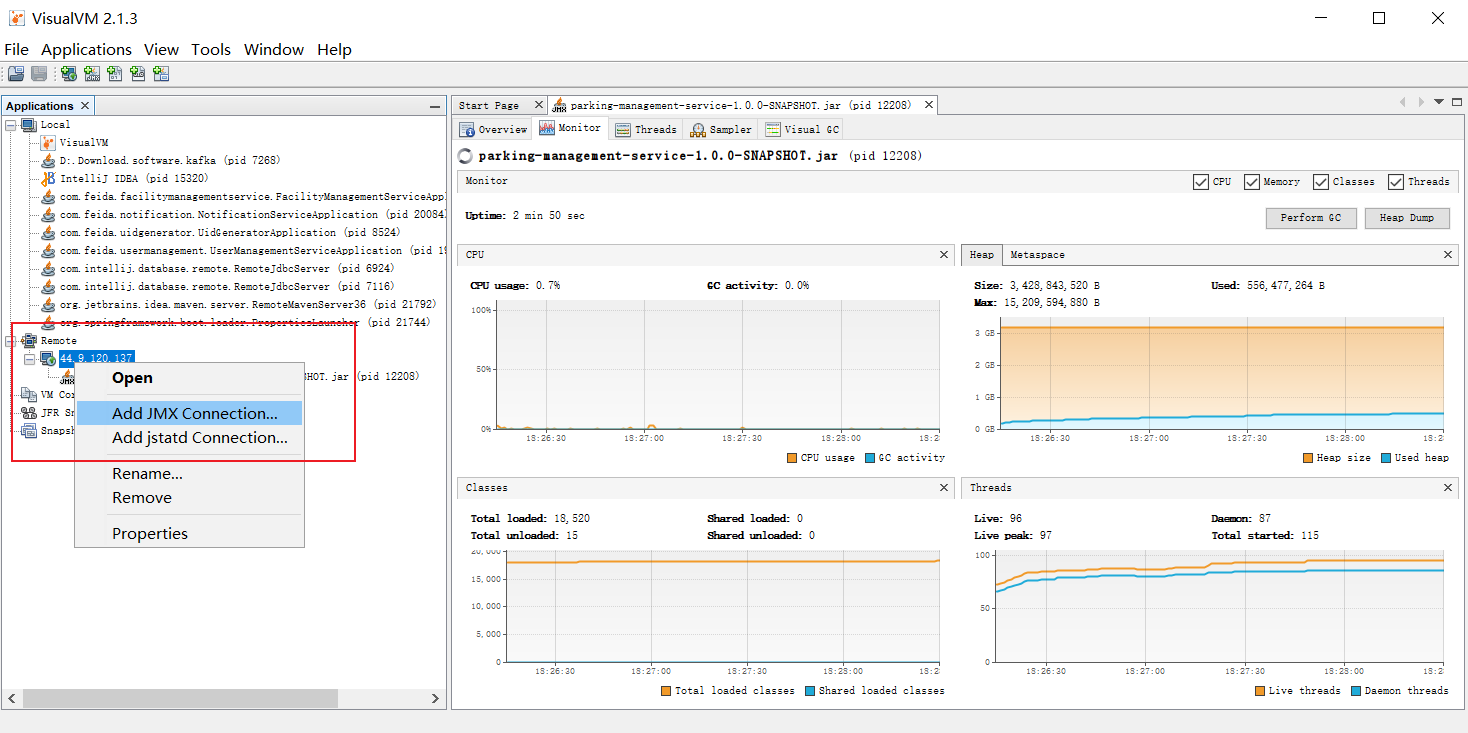Image resolution: width=1468 pixels, height=733 pixels.
Task: Uncheck the Threads checkbox
Action: pos(1396,182)
